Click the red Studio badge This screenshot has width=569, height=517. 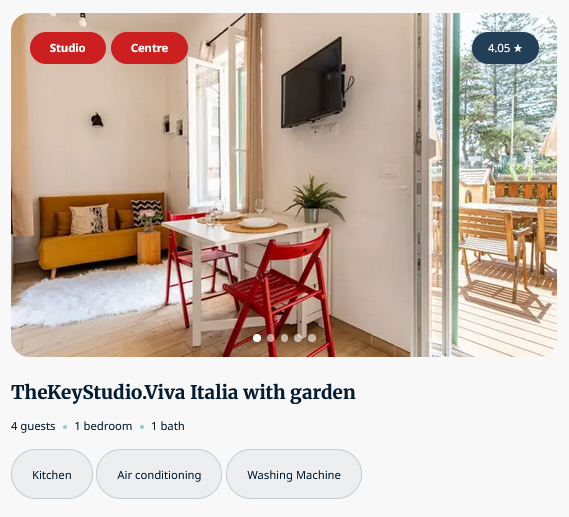pyautogui.click(x=68, y=48)
